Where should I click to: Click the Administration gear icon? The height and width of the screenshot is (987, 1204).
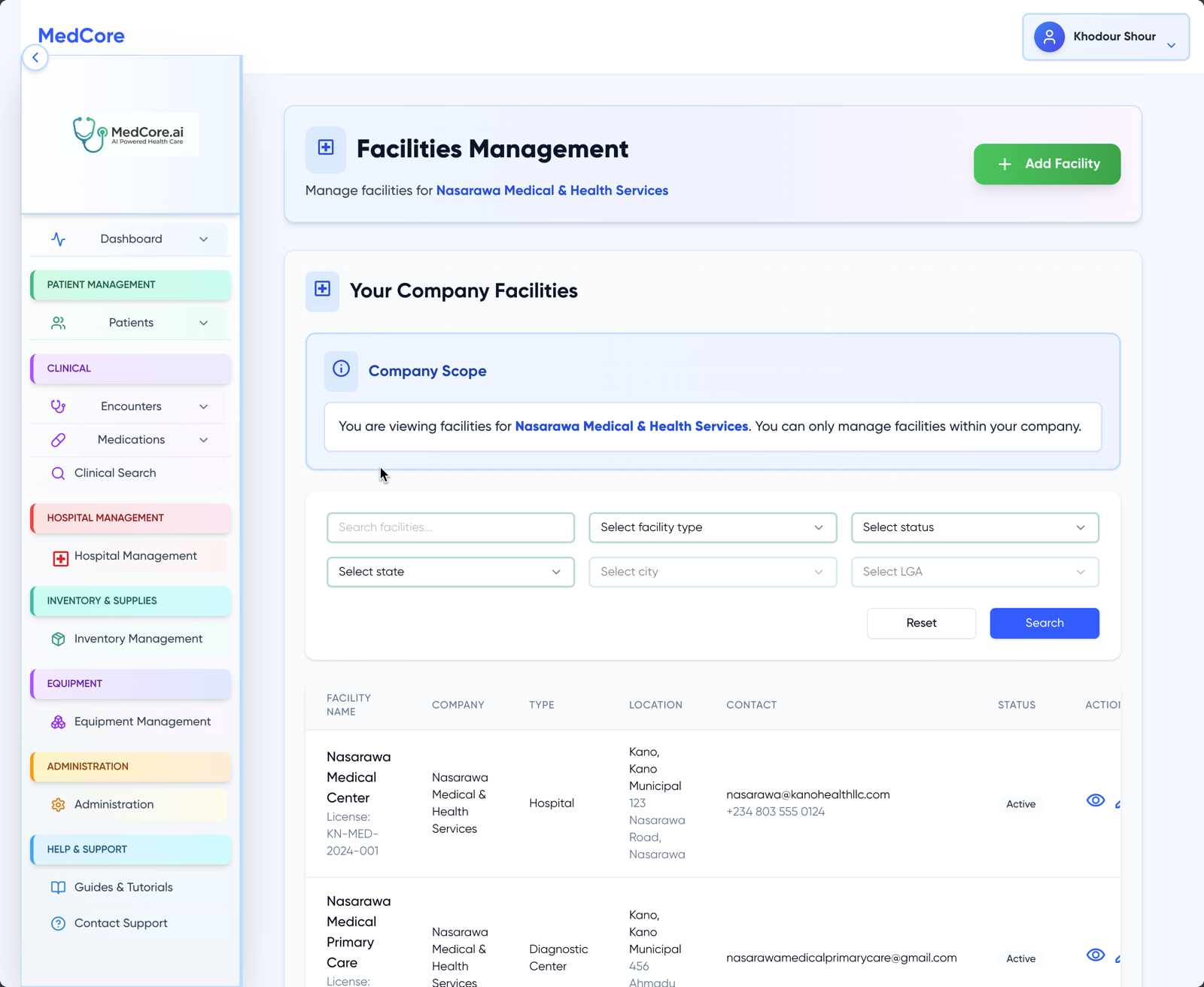58,804
